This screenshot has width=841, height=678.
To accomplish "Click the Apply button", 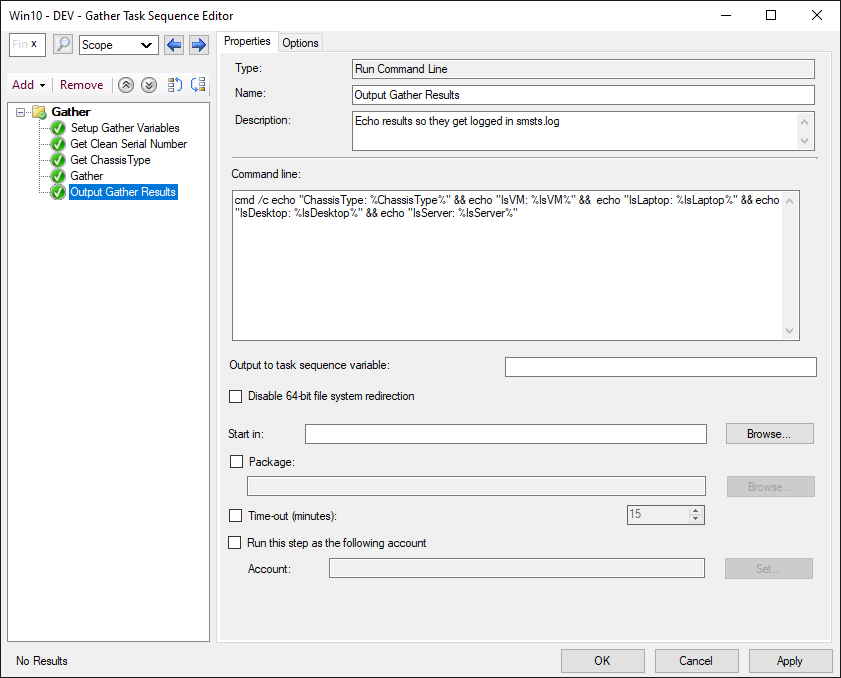I will pyautogui.click(x=790, y=661).
